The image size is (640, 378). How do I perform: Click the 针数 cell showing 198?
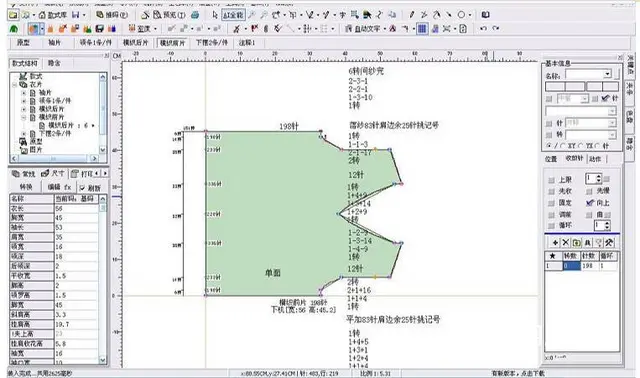point(589,266)
